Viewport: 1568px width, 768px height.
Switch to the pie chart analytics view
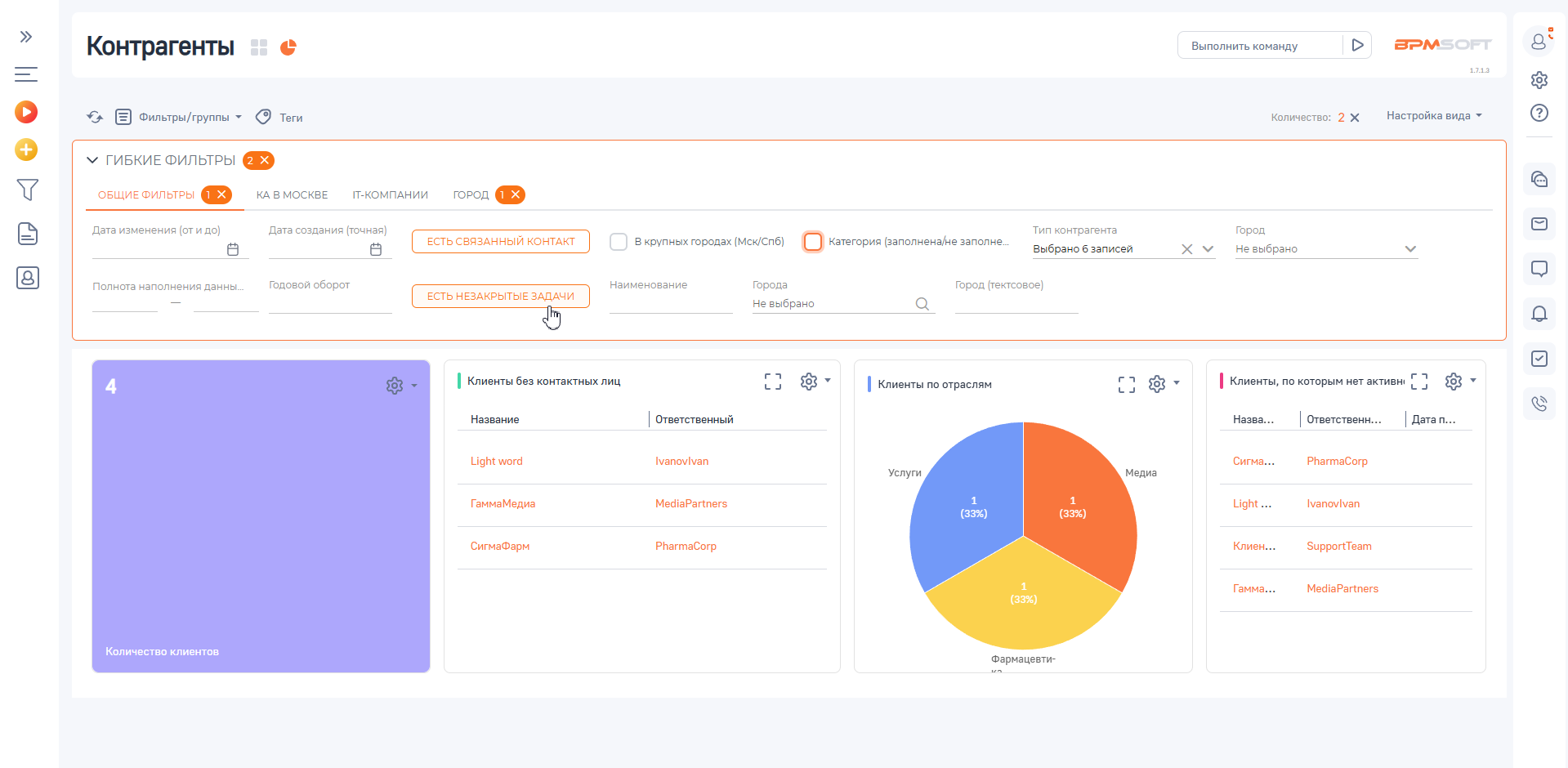[x=288, y=47]
